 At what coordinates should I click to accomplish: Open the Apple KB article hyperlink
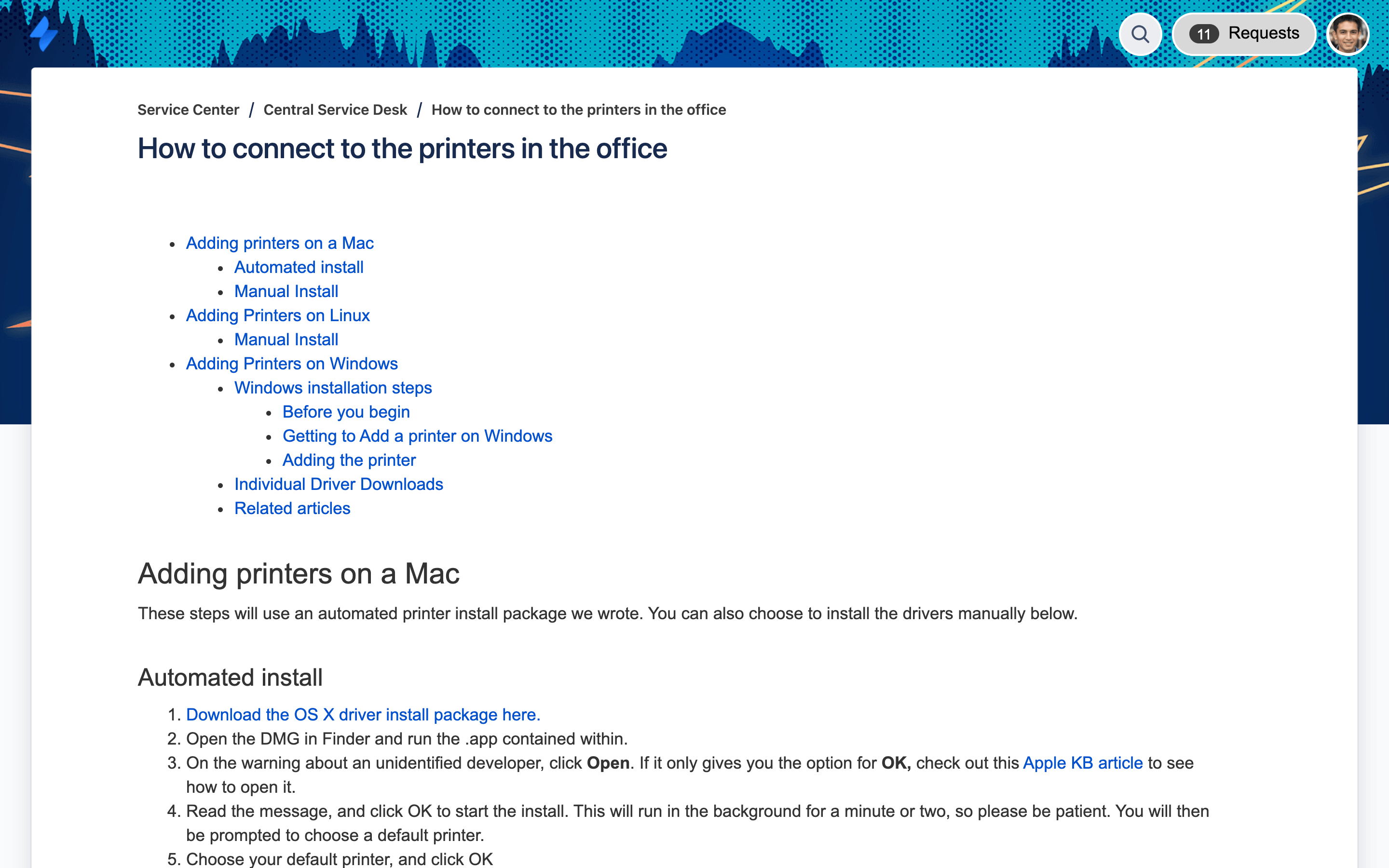1083,762
